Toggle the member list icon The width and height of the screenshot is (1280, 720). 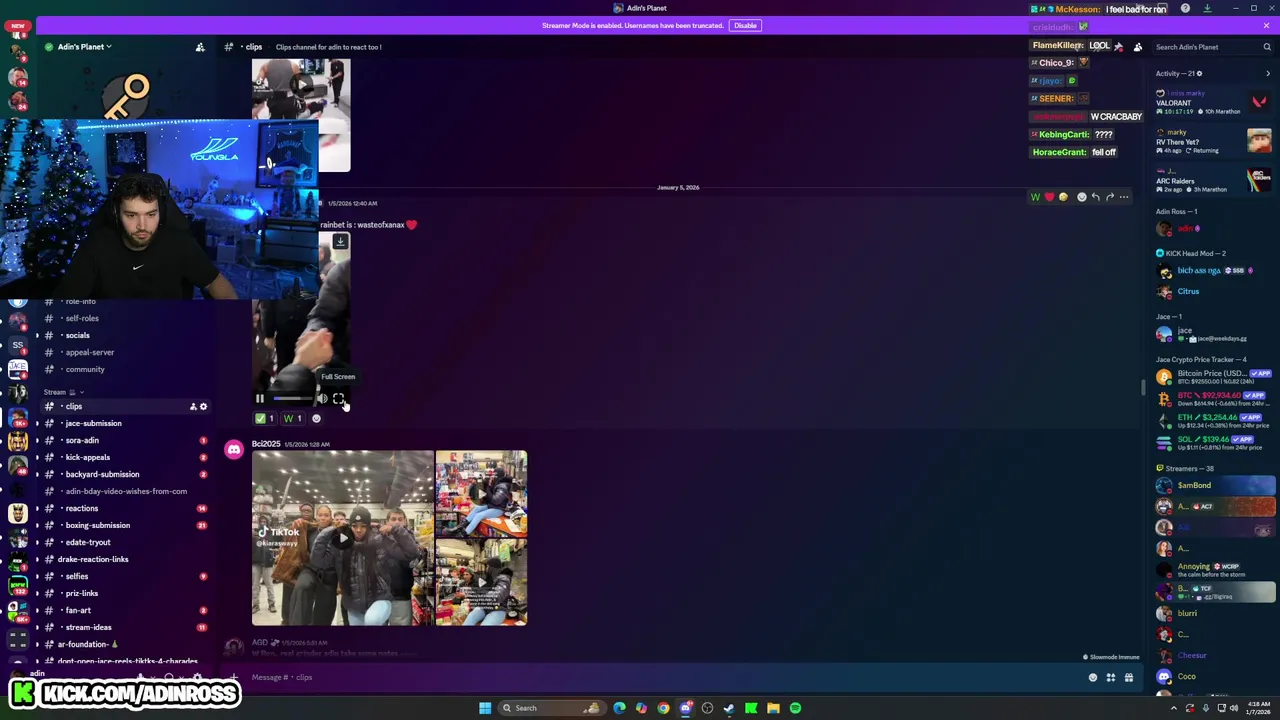tap(1137, 47)
